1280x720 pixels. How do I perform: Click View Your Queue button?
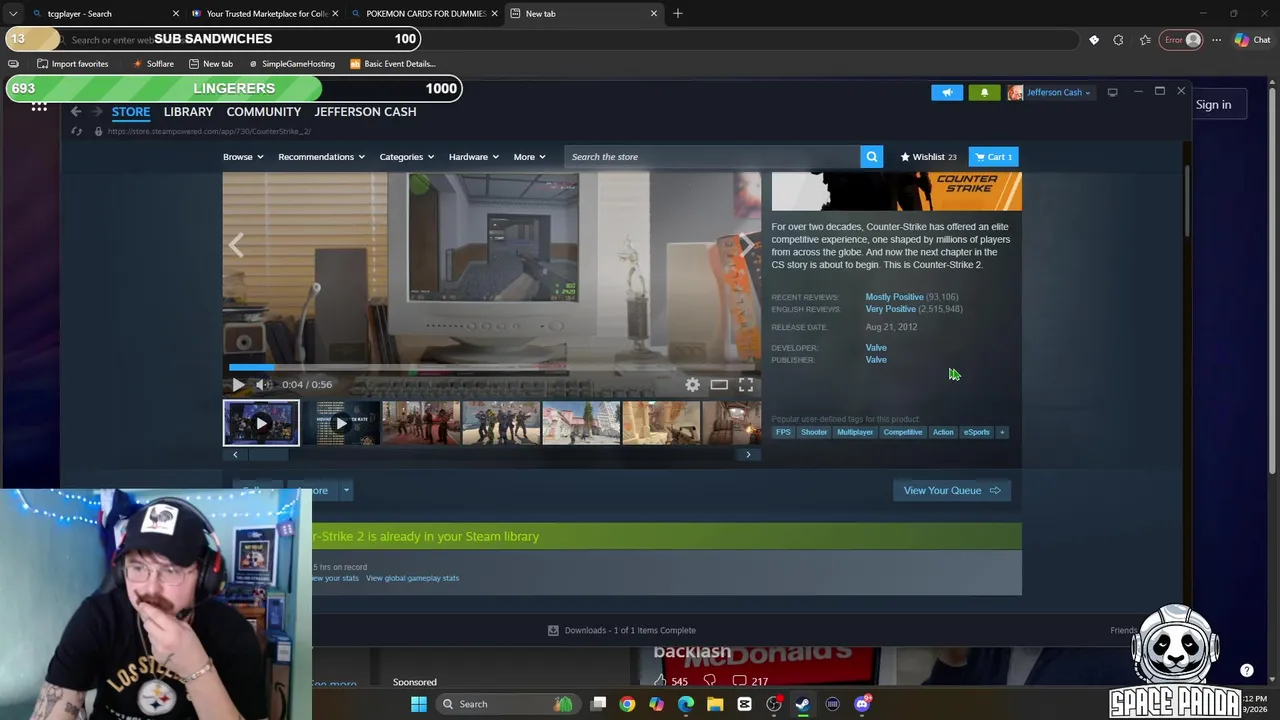(951, 490)
